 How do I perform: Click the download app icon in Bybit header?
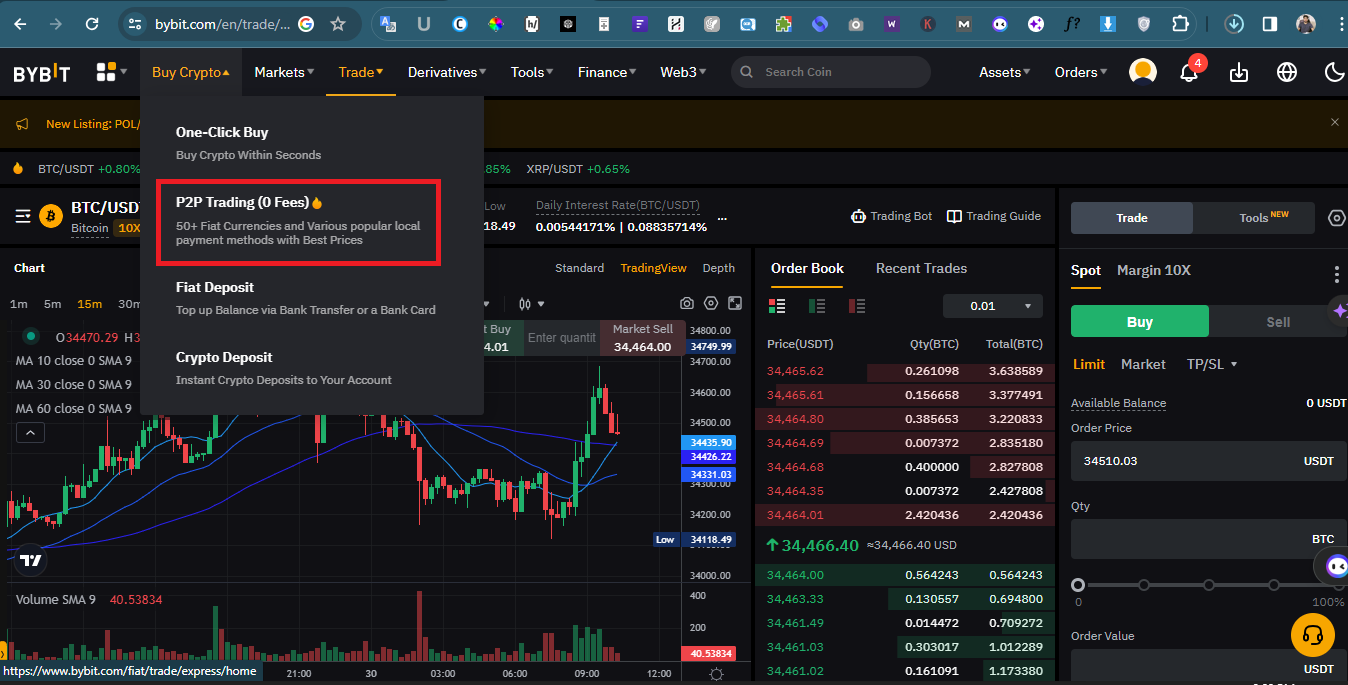pos(1239,72)
